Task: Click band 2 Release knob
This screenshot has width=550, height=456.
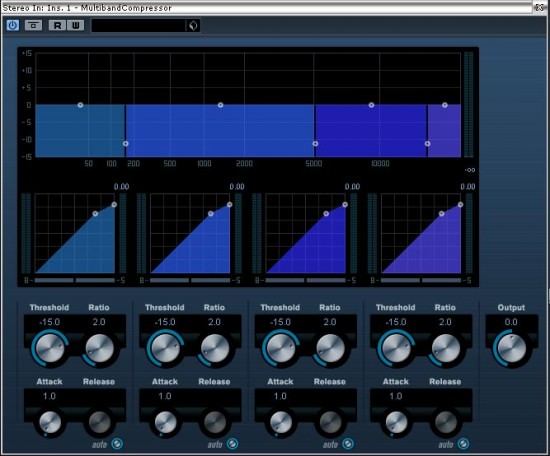Action: [215, 422]
